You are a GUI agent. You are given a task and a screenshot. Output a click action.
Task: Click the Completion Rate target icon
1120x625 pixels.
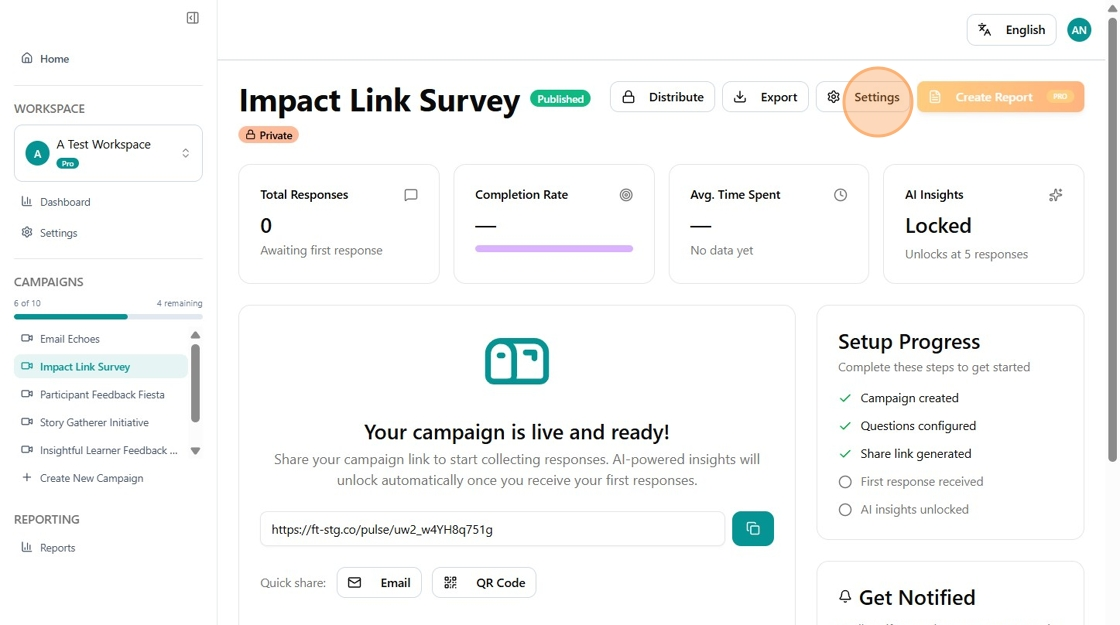tap(626, 195)
